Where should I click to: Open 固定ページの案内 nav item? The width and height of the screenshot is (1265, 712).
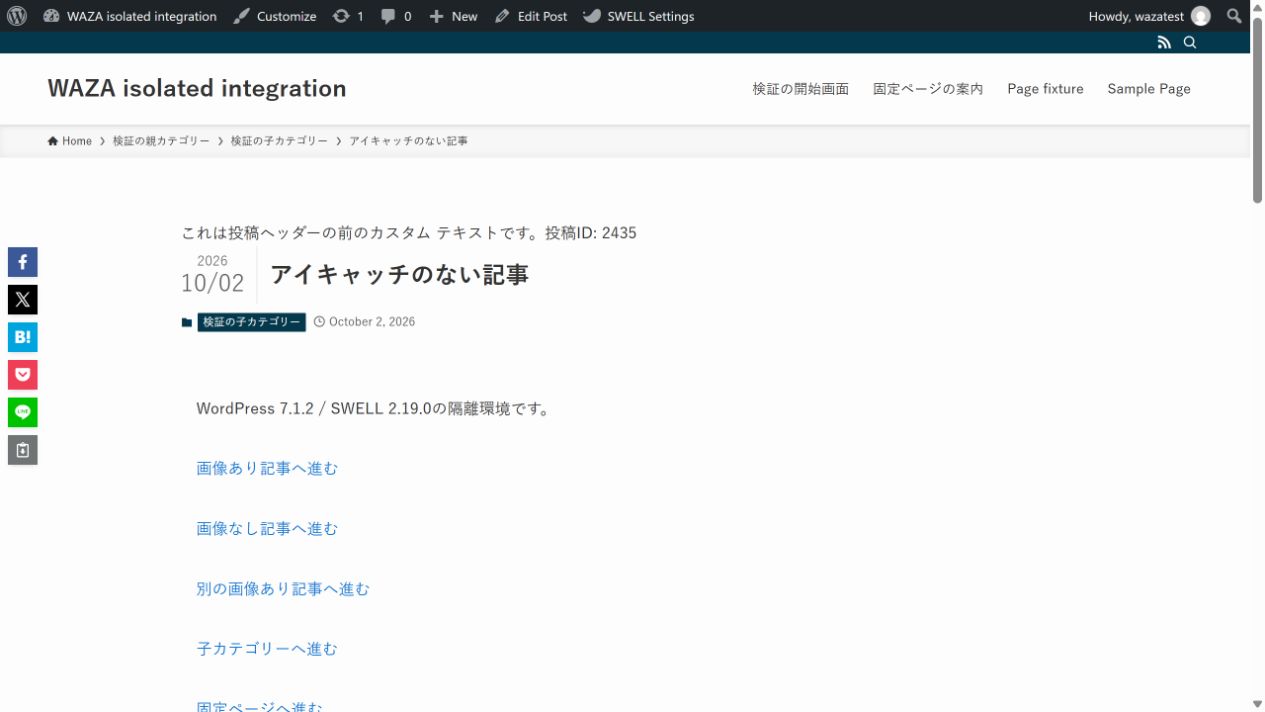(928, 89)
